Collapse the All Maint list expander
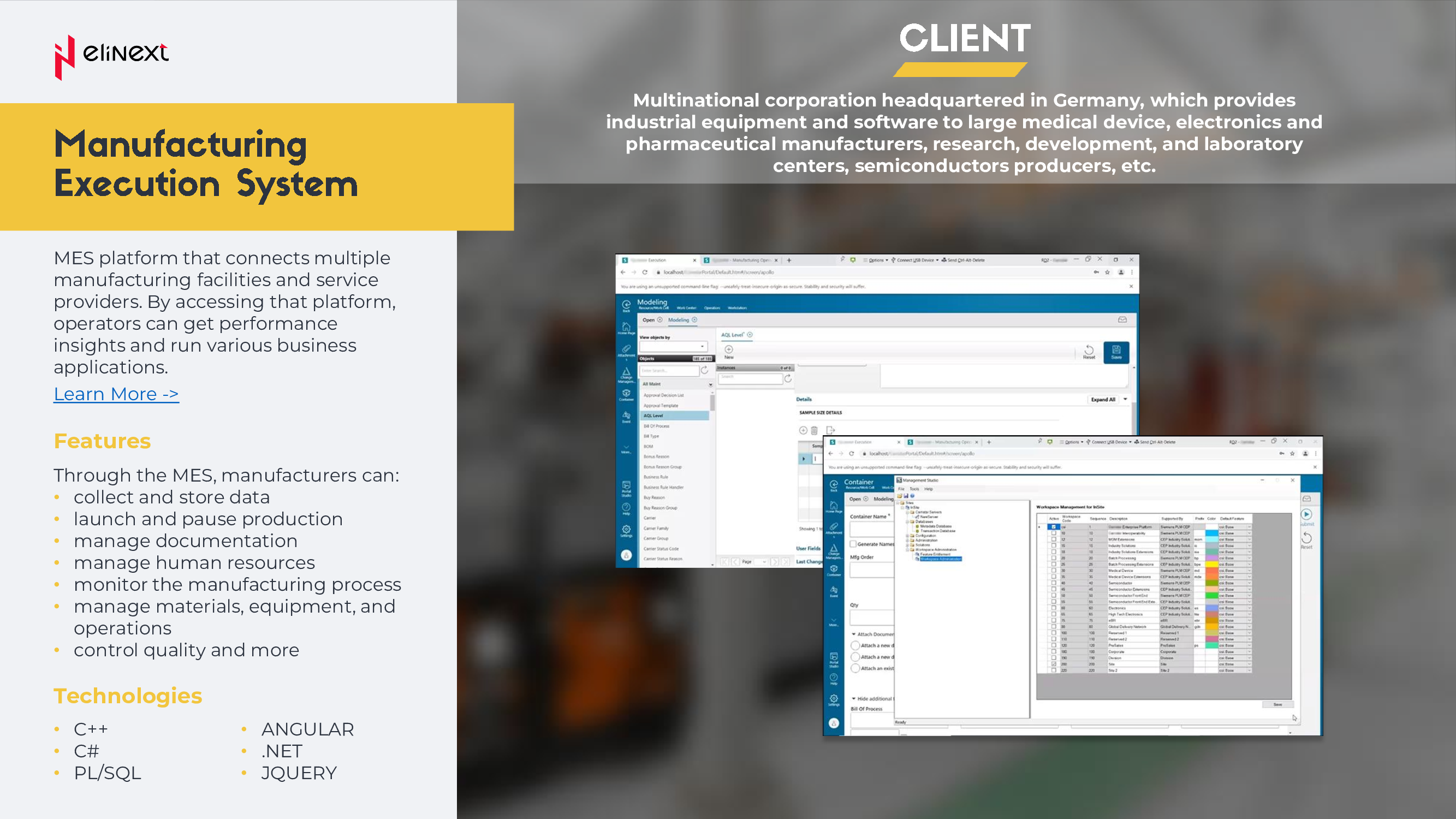Screen dimensions: 1456x819 (710, 384)
